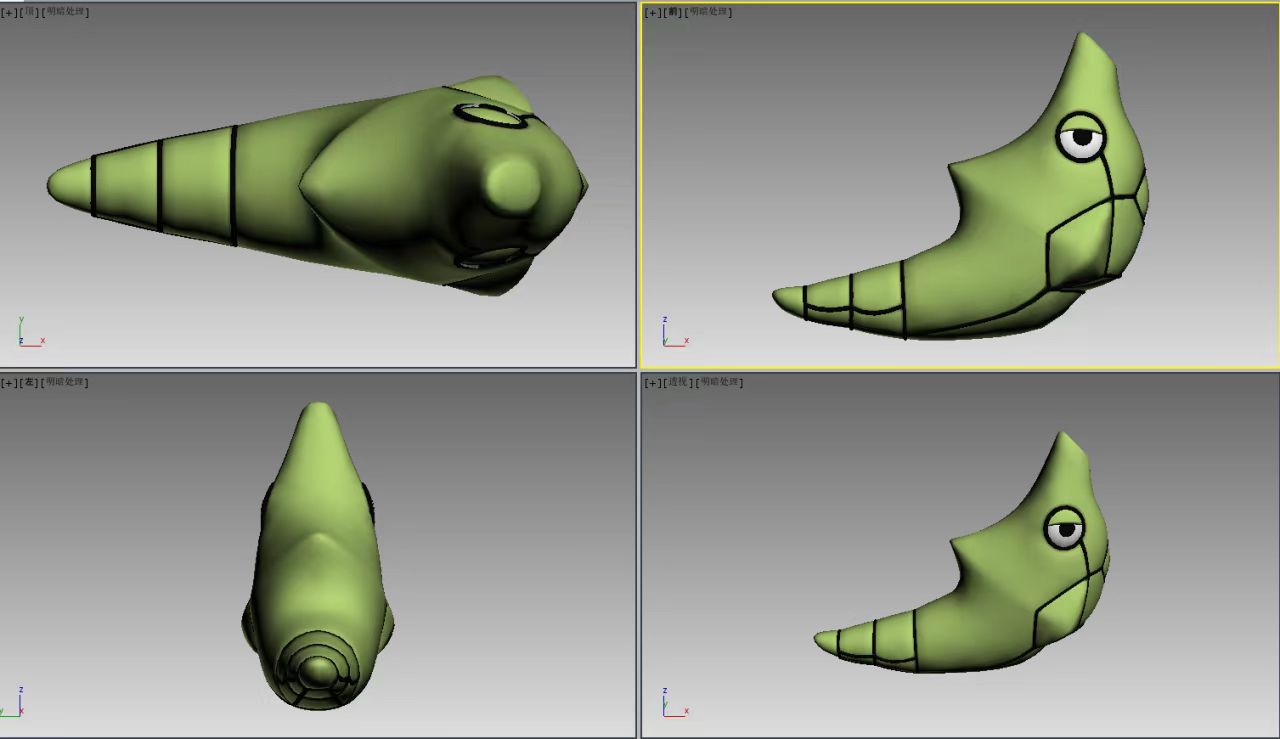Select the model's eye in the Perspective (透视) viewport
Viewport: 1280px width, 739px height.
point(1065,528)
